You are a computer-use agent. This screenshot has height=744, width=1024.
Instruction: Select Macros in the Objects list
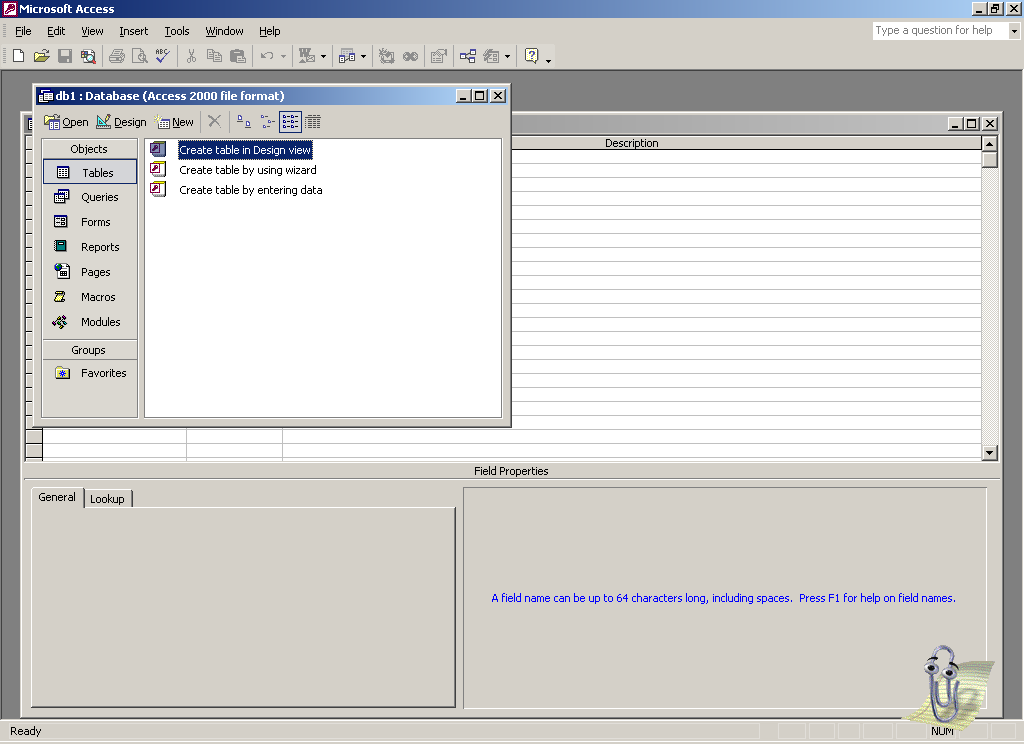(89, 297)
